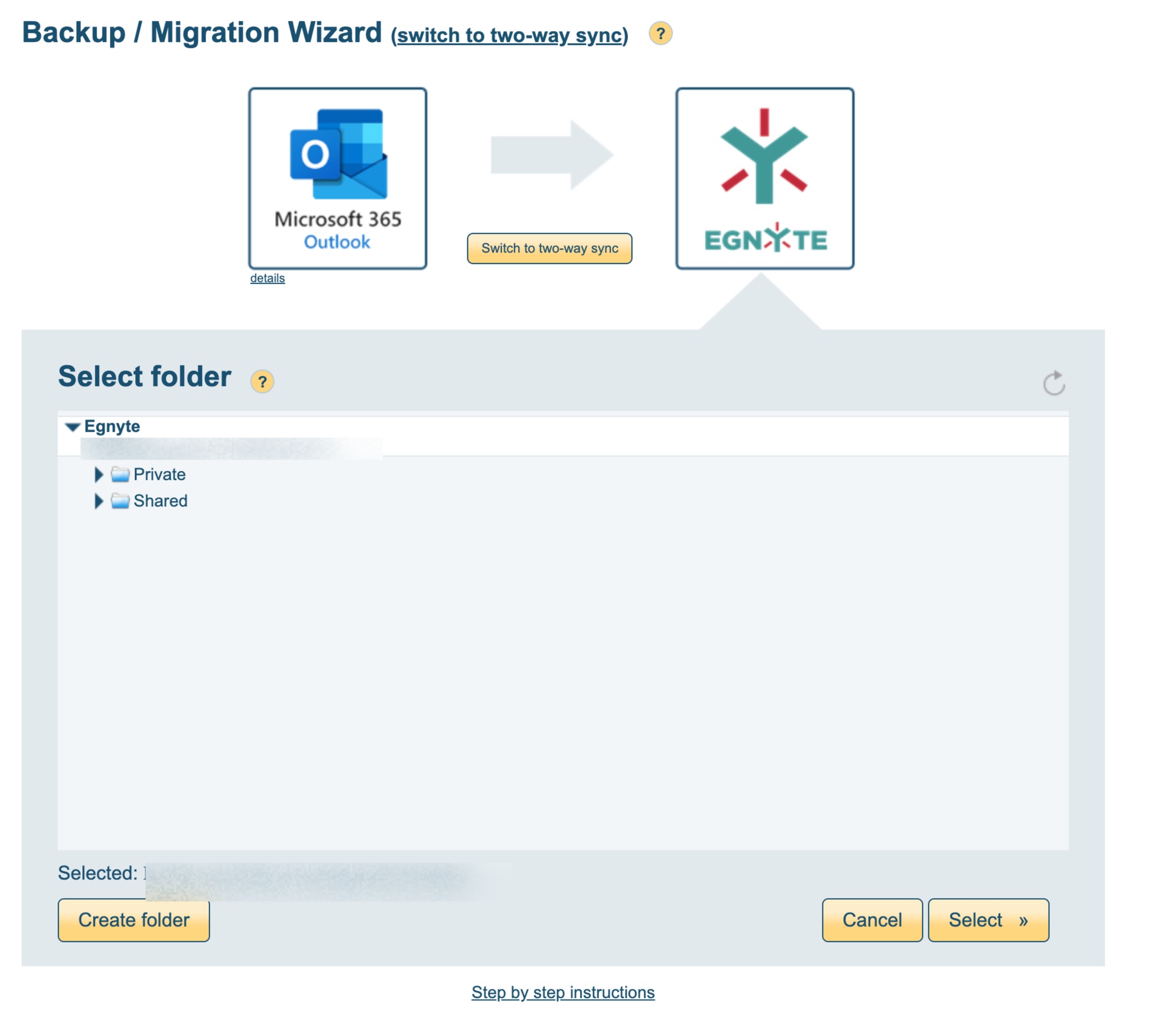Click the Microsoft 365 Outlook source tile
Viewport: 1176px width, 1018px height.
(338, 178)
